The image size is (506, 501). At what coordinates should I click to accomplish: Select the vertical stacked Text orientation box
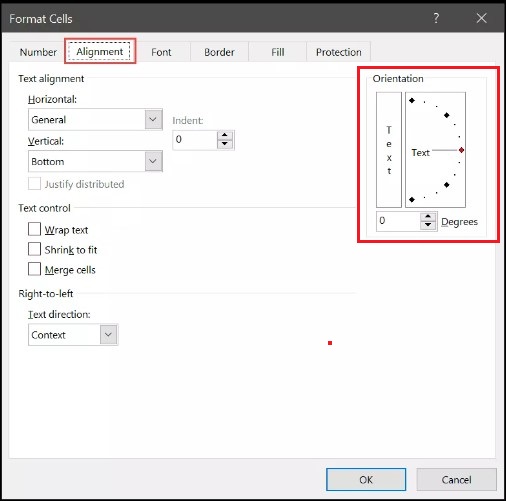(389, 150)
